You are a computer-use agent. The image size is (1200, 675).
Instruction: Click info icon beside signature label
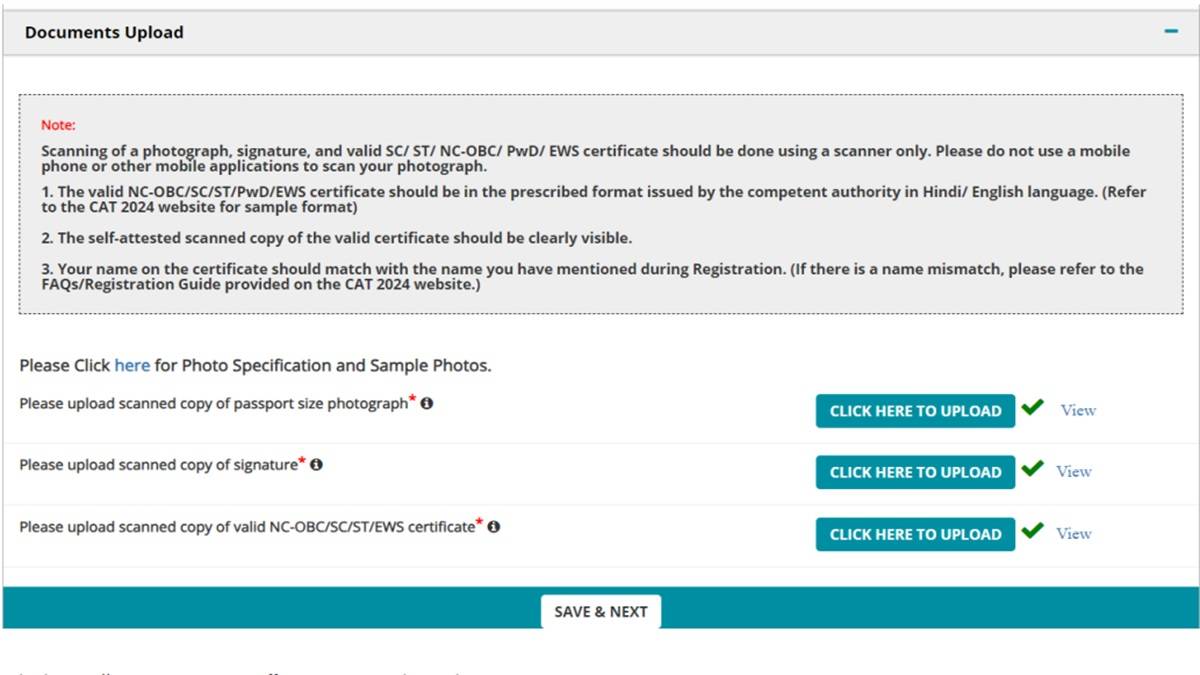click(316, 465)
